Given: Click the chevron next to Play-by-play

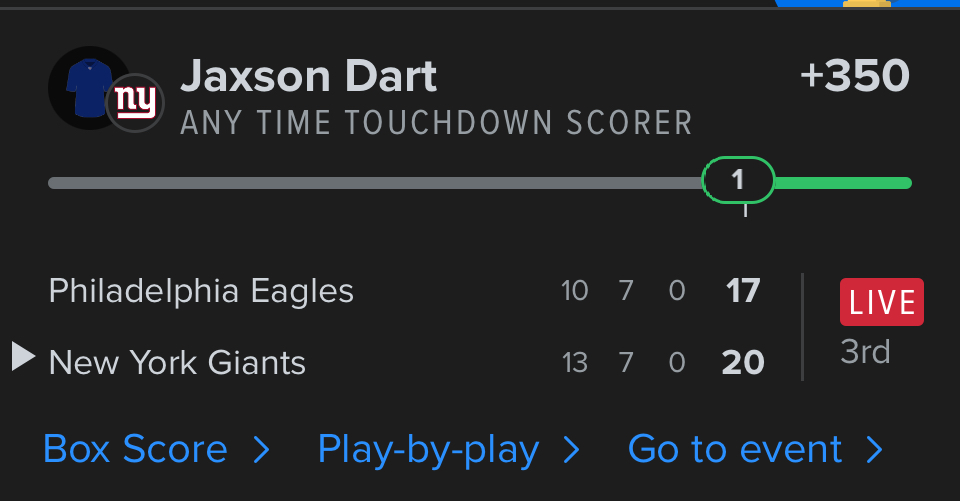Looking at the screenshot, I should tap(572, 450).
